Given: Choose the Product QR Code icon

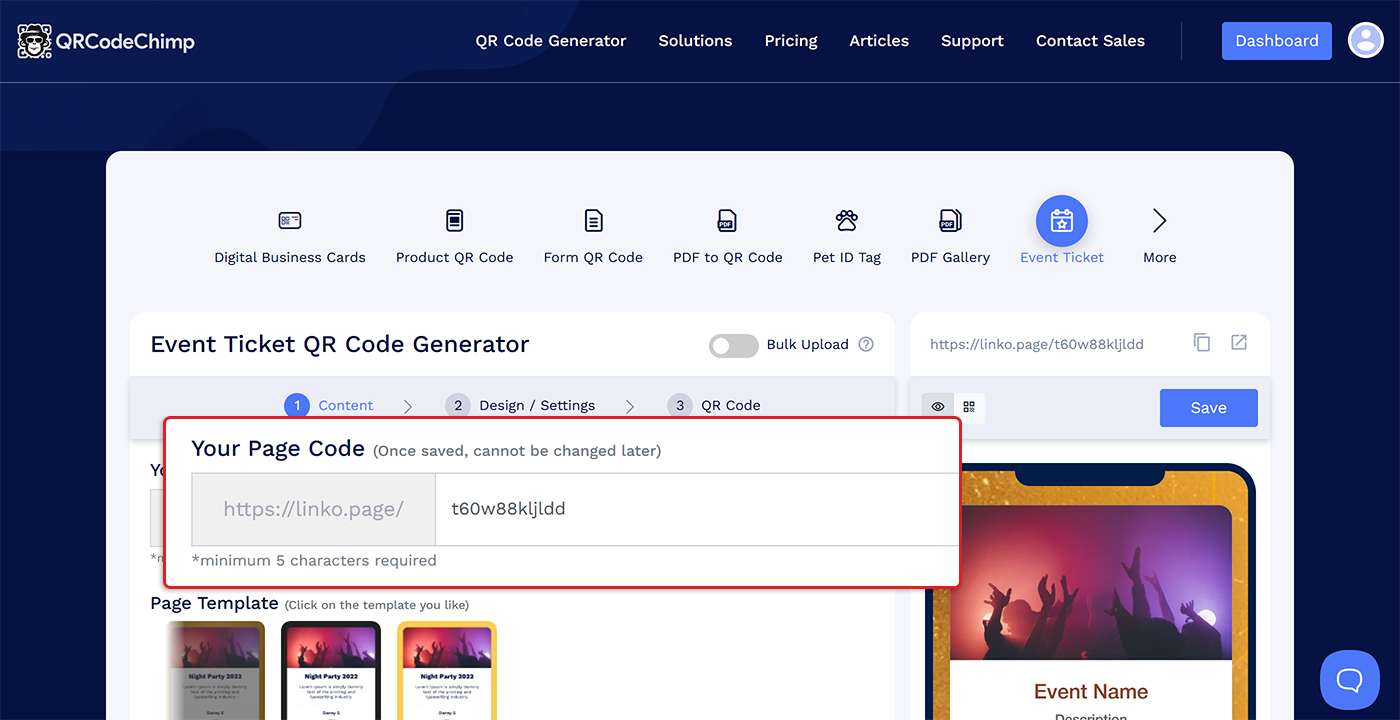Looking at the screenshot, I should 454,221.
